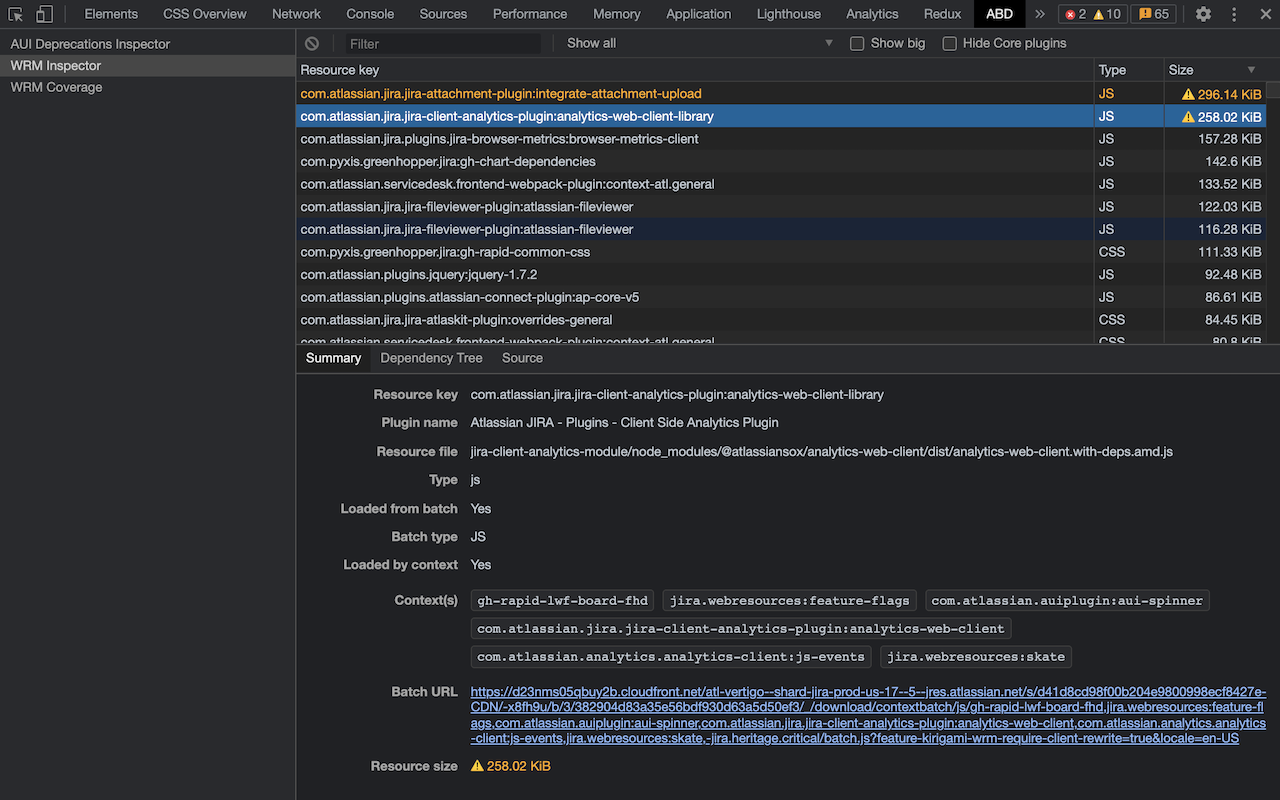The height and width of the screenshot is (800, 1280).
Task: Open the DevTools three-dot menu
Action: [x=1233, y=14]
